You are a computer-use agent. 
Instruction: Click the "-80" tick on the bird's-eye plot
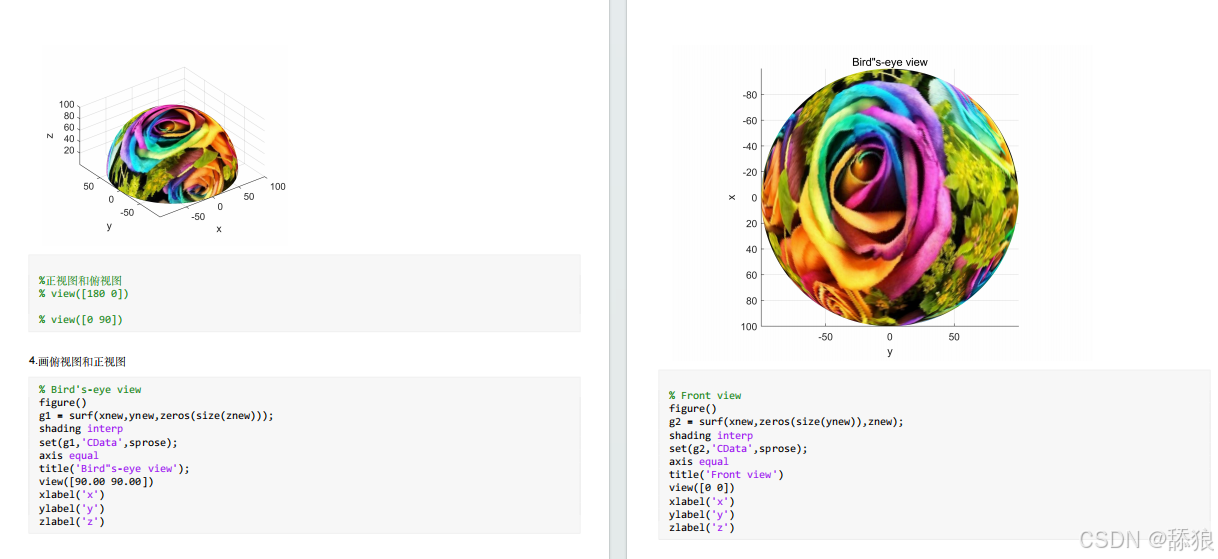tap(748, 95)
